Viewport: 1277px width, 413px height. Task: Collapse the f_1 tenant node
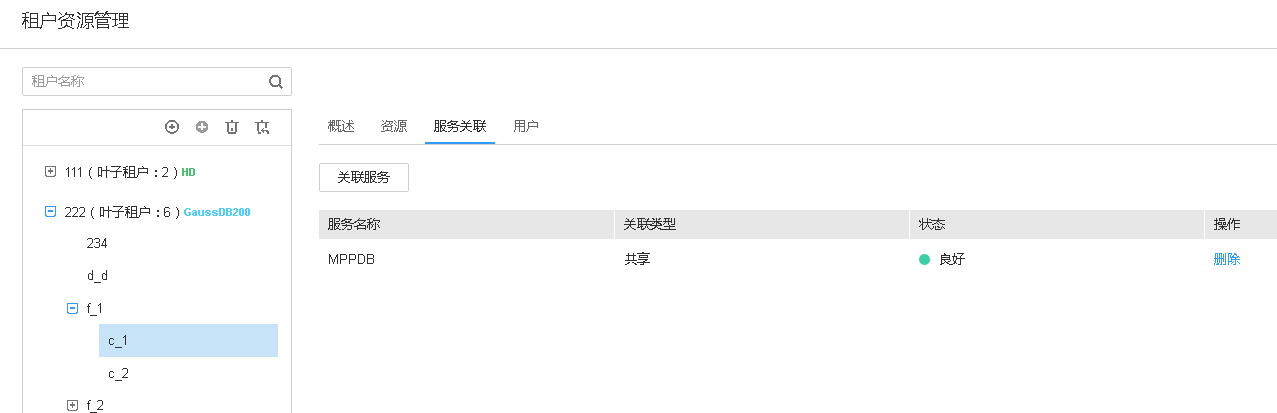72,309
